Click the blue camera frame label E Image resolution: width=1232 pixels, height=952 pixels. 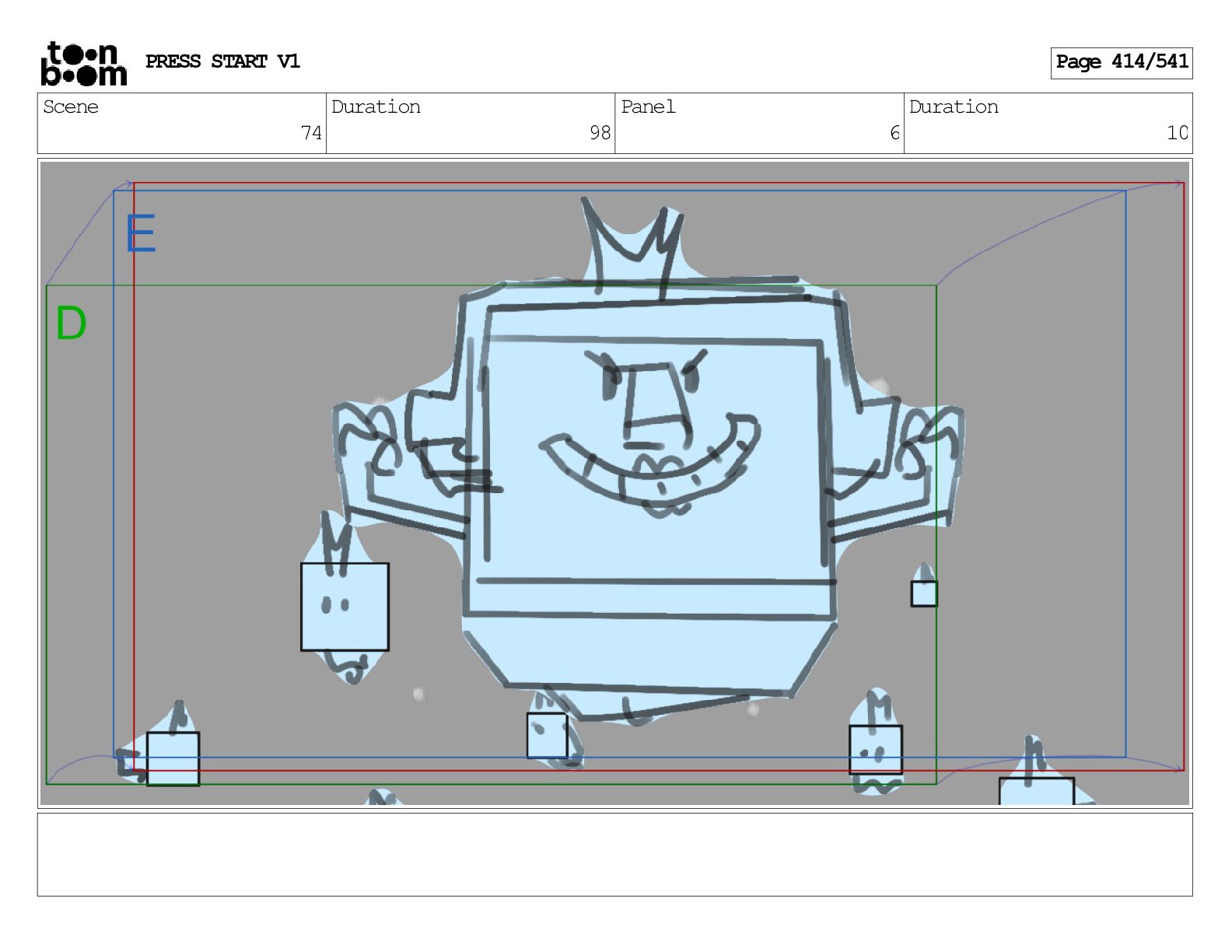(x=141, y=233)
